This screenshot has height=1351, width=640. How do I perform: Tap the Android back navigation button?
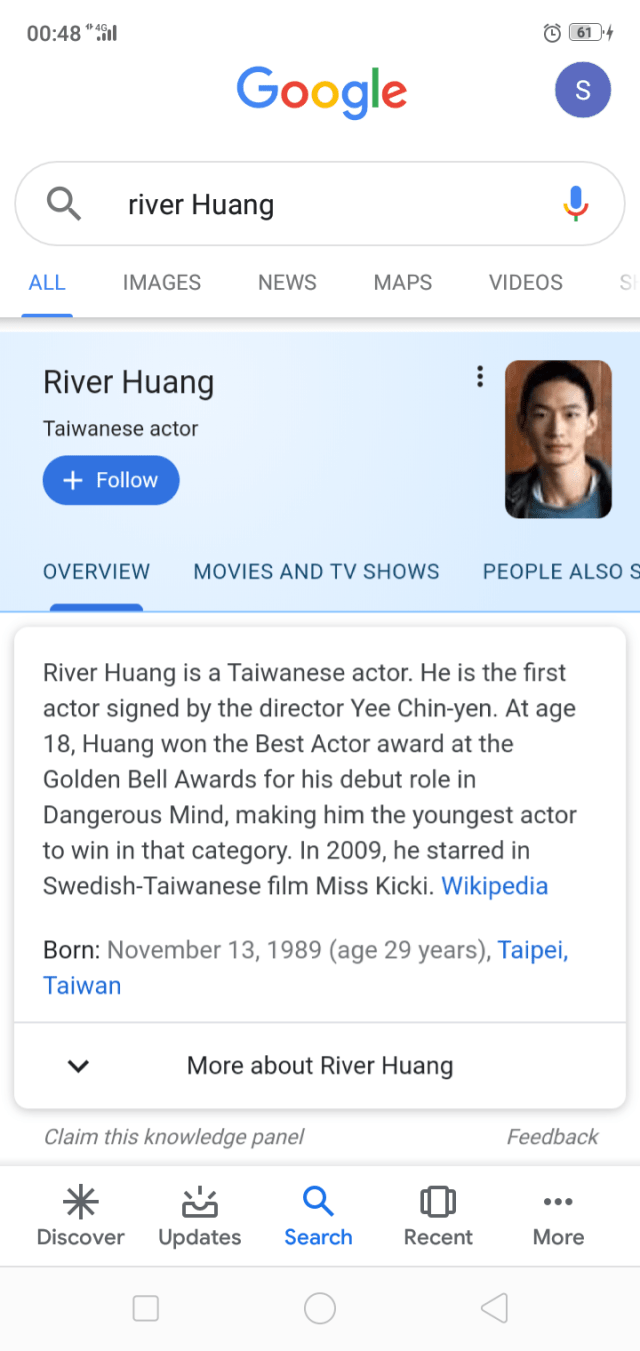coord(494,1308)
